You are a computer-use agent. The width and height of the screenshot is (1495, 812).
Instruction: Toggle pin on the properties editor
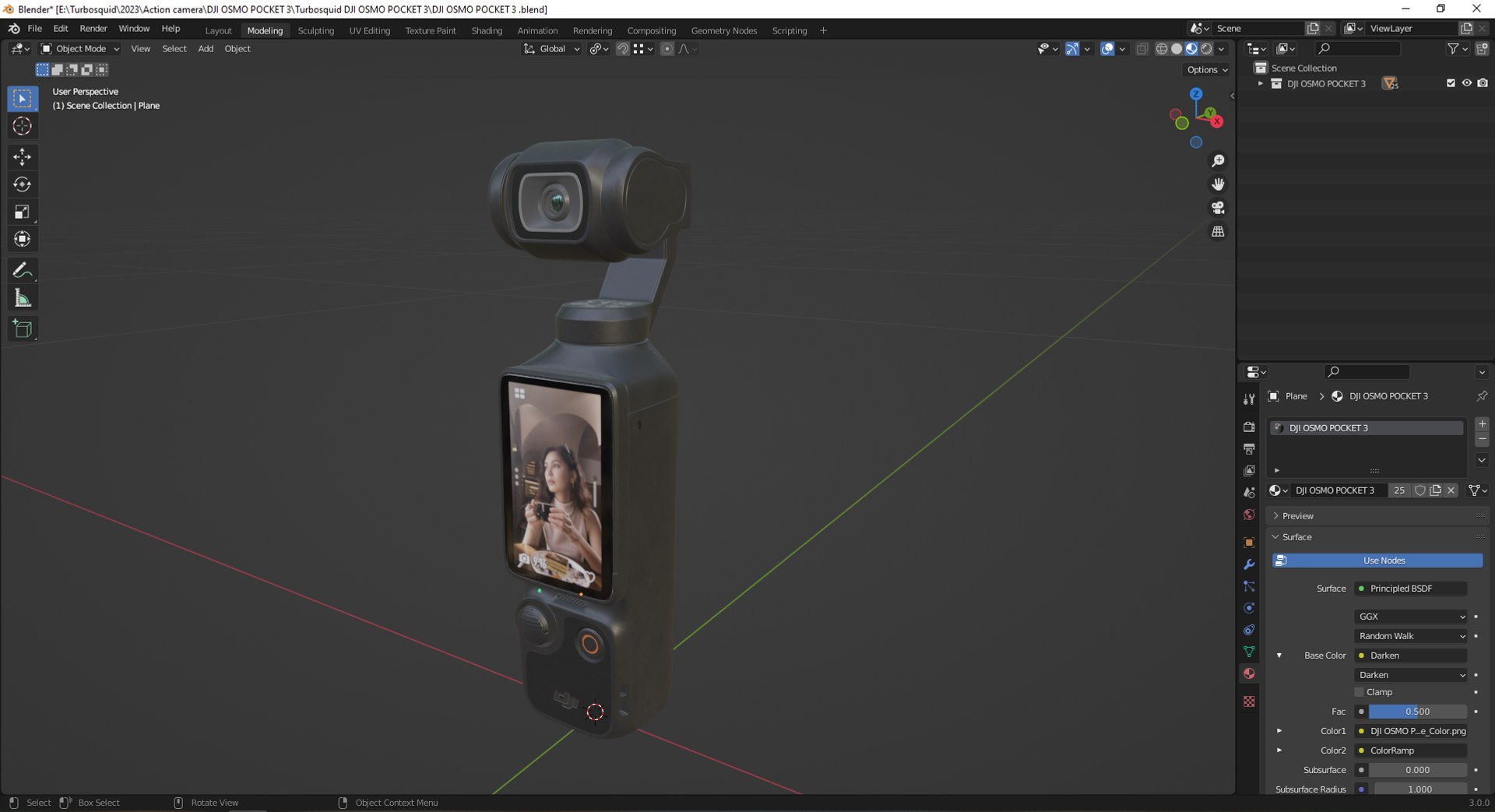pyautogui.click(x=1482, y=396)
